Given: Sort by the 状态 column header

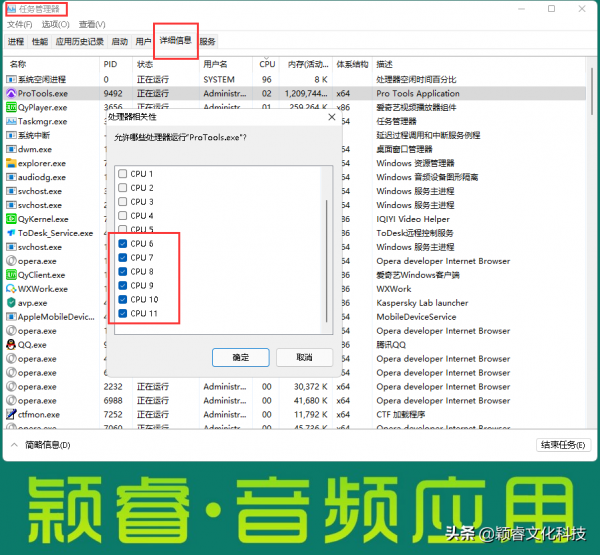Looking at the screenshot, I should [x=166, y=64].
